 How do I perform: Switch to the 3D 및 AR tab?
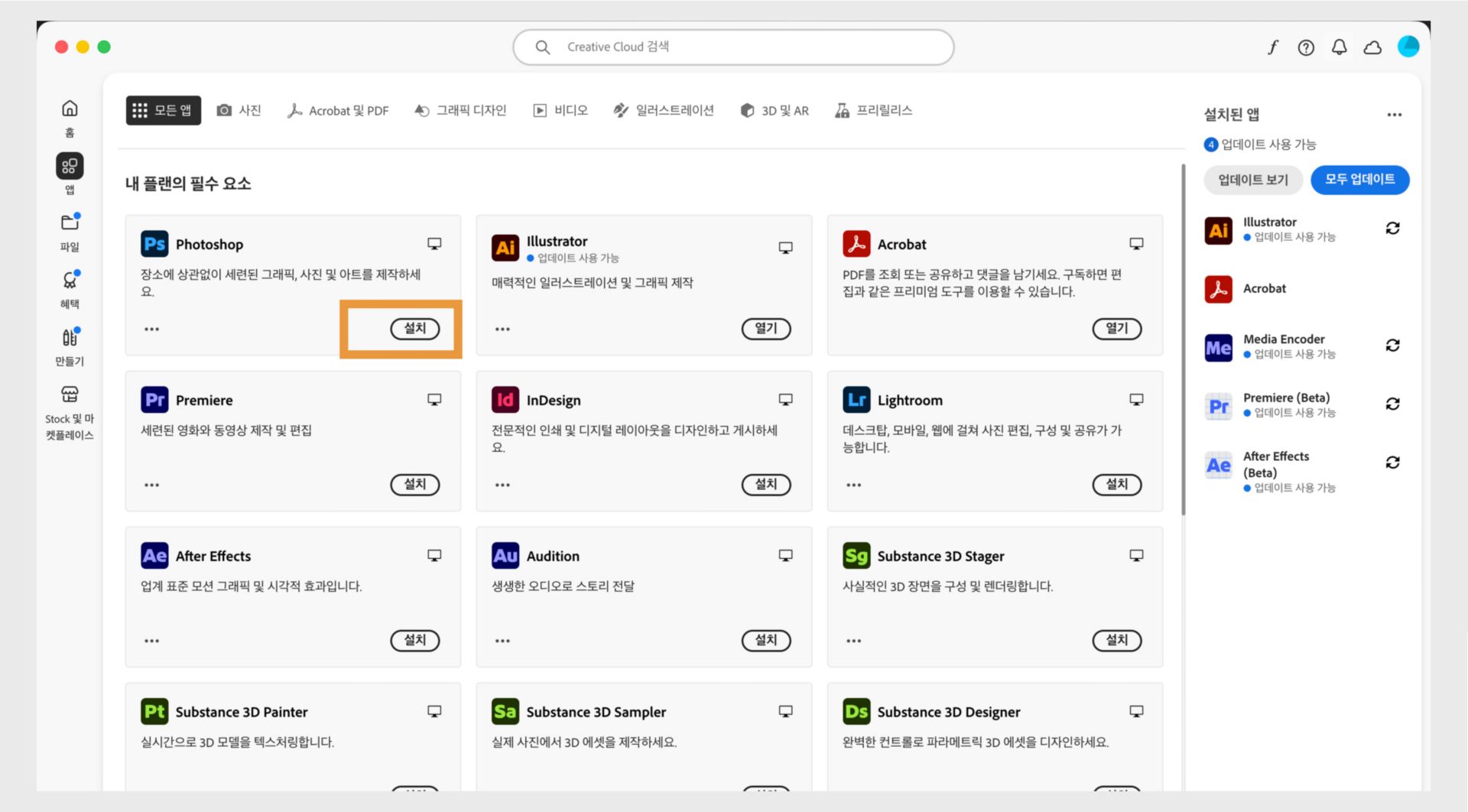(775, 111)
